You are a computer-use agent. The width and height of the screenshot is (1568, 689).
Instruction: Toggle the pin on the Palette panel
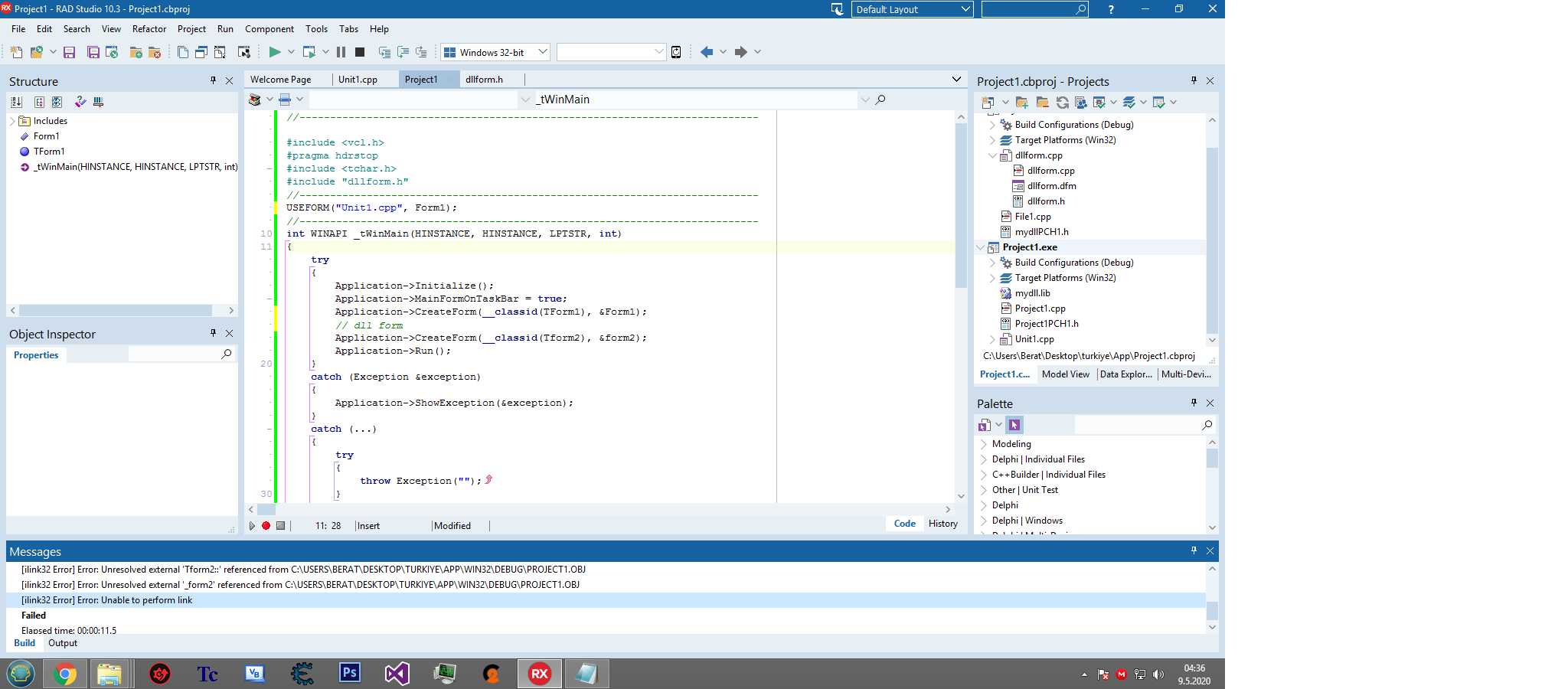pos(1194,403)
